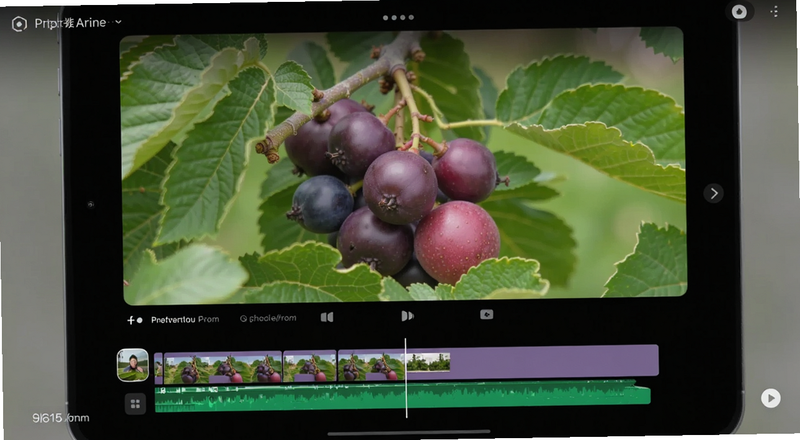The height and width of the screenshot is (440, 800).
Task: Open the vertical dots more-options menu
Action: tap(774, 11)
